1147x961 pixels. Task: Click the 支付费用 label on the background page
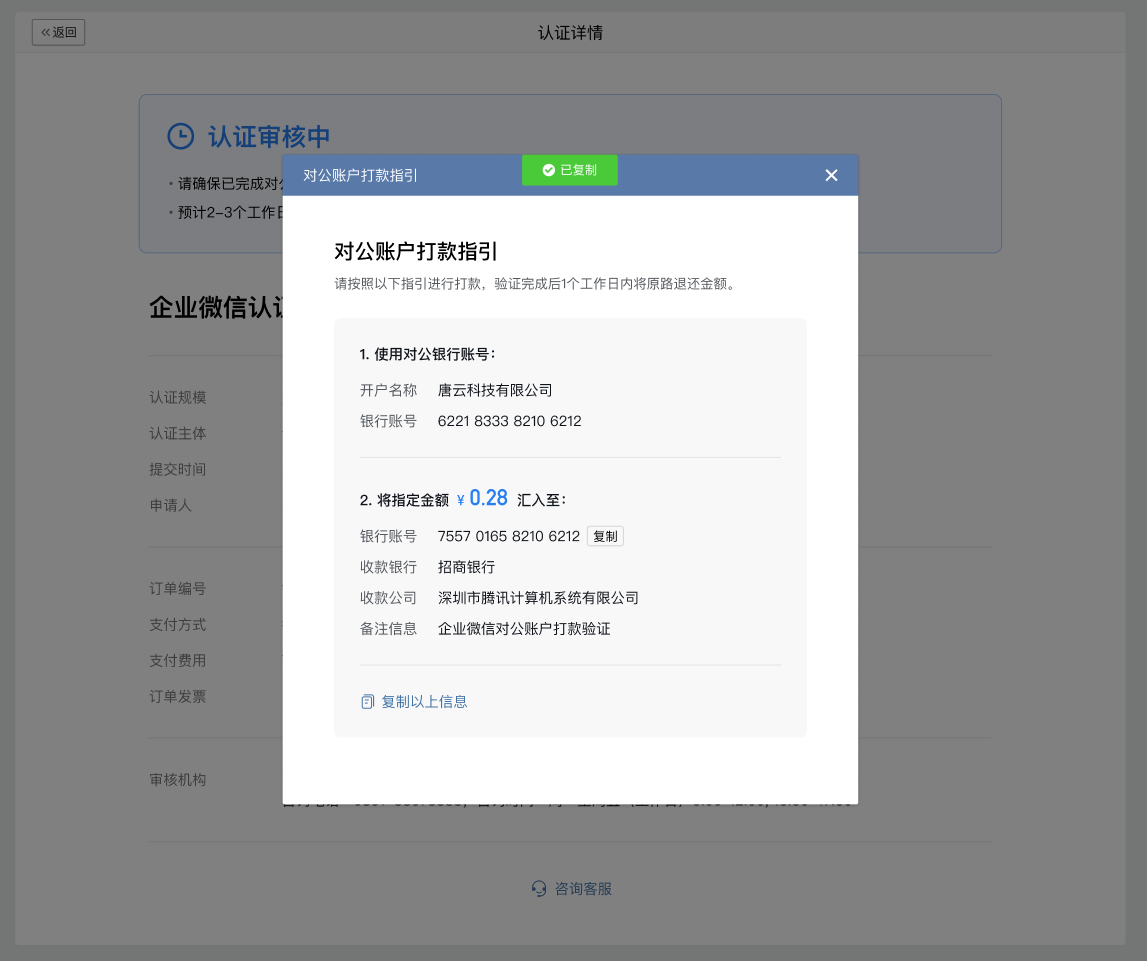pos(178,660)
